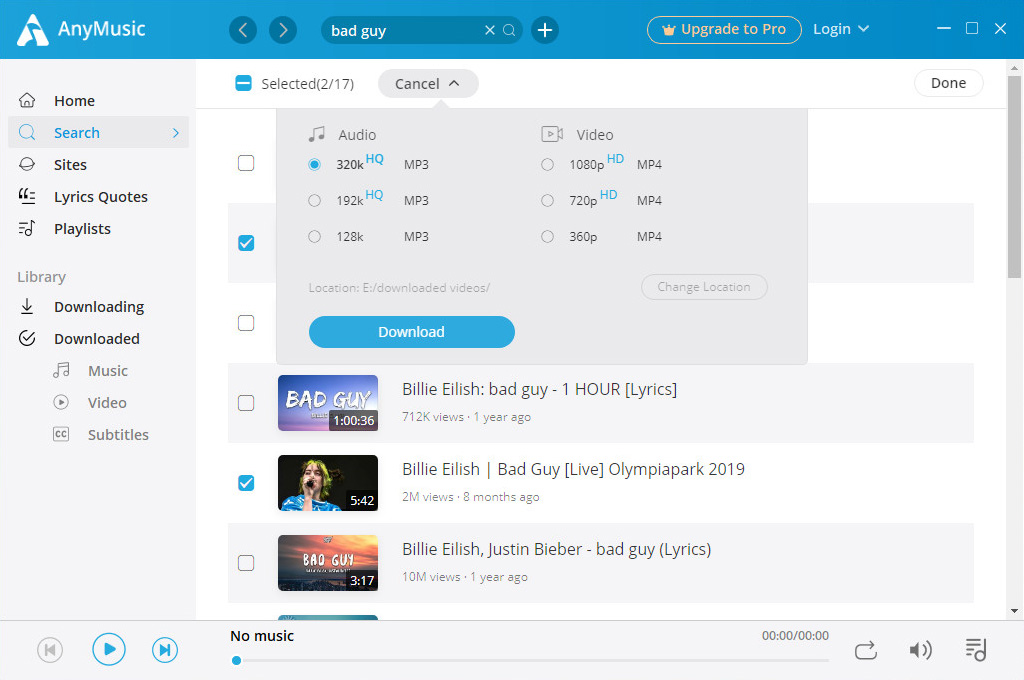The height and width of the screenshot is (680, 1024).
Task: Open the bad guy 1 HOUR Lyrics title
Action: 539,389
